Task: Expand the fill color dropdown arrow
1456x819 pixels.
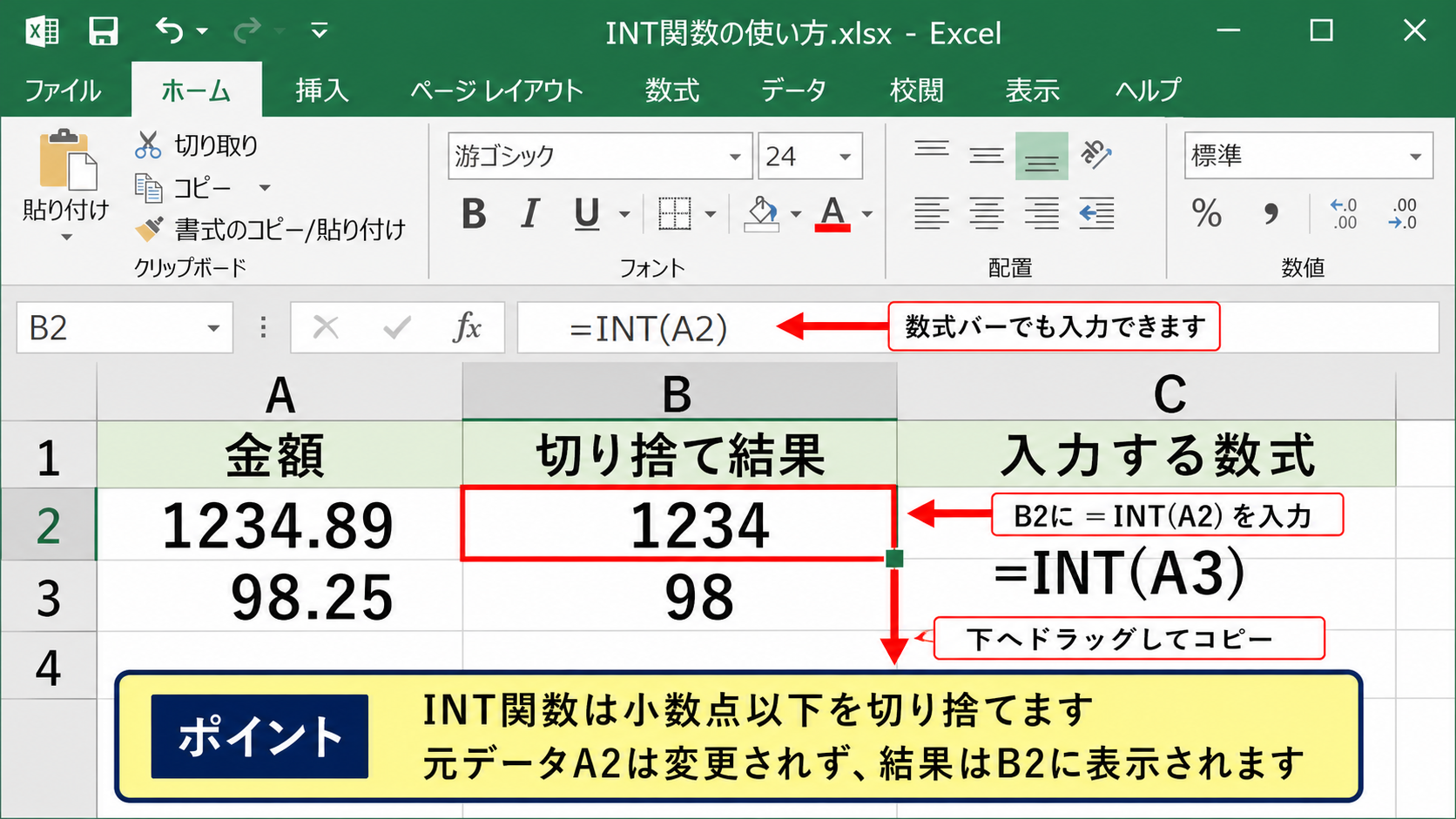Action: click(x=796, y=214)
